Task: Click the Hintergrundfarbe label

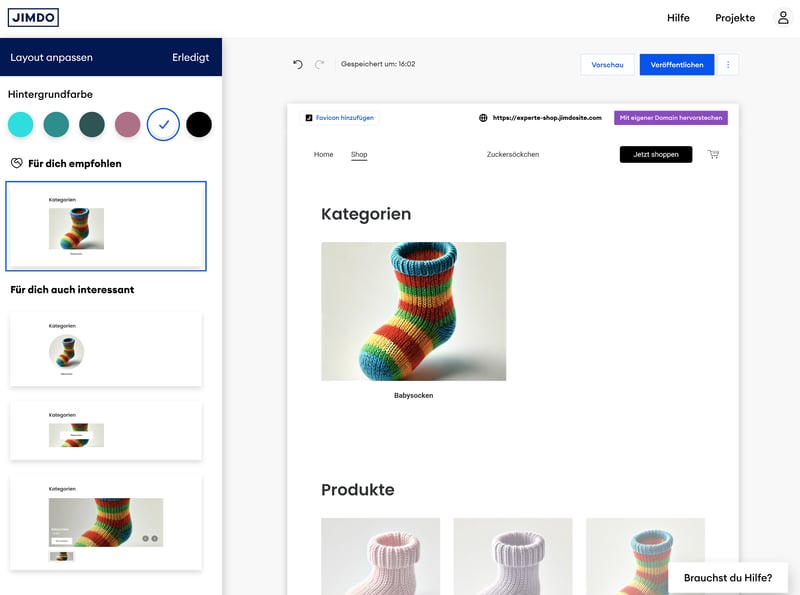Action: pyautogui.click(x=50, y=94)
